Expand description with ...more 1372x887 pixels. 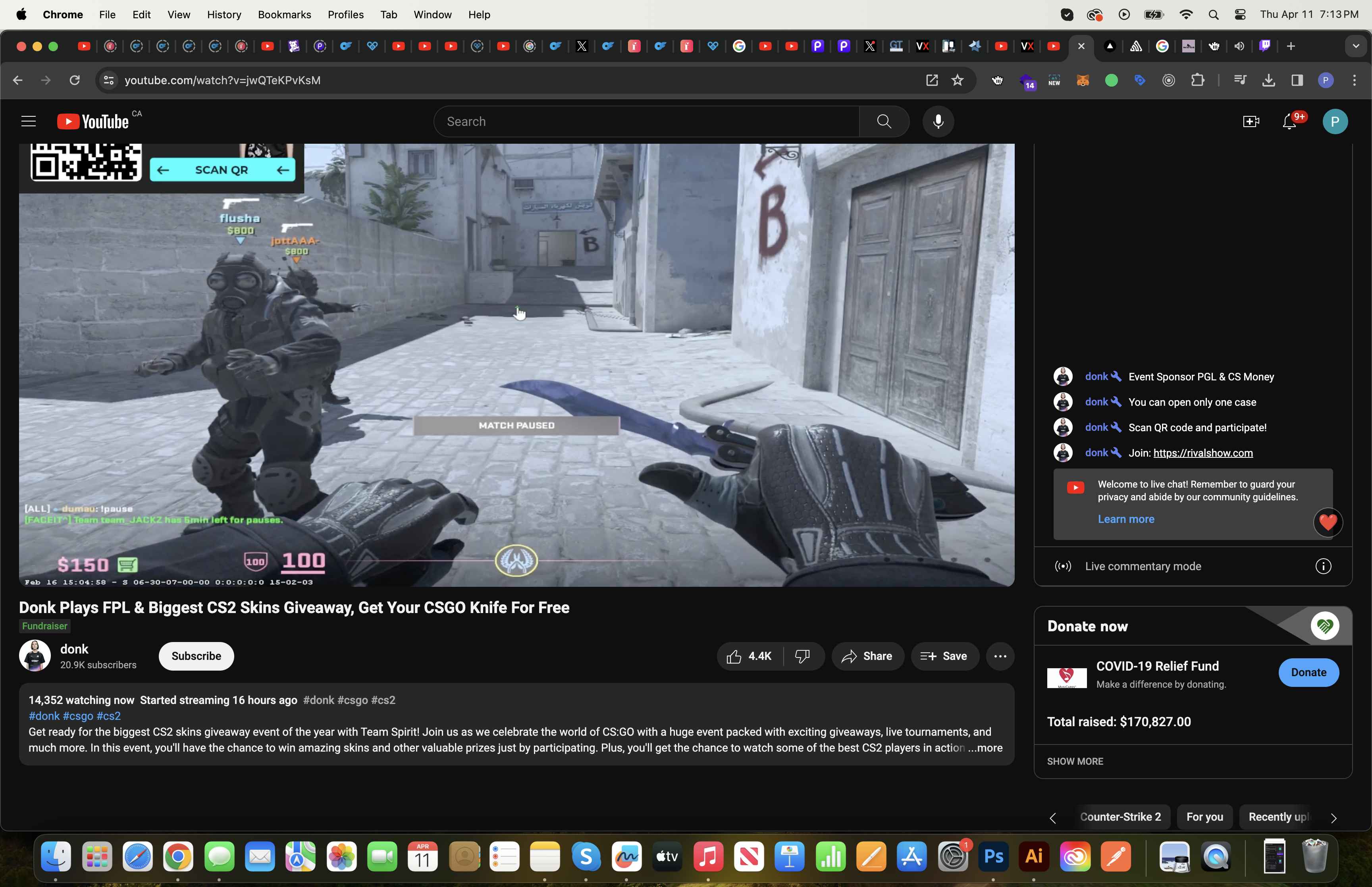pos(985,748)
